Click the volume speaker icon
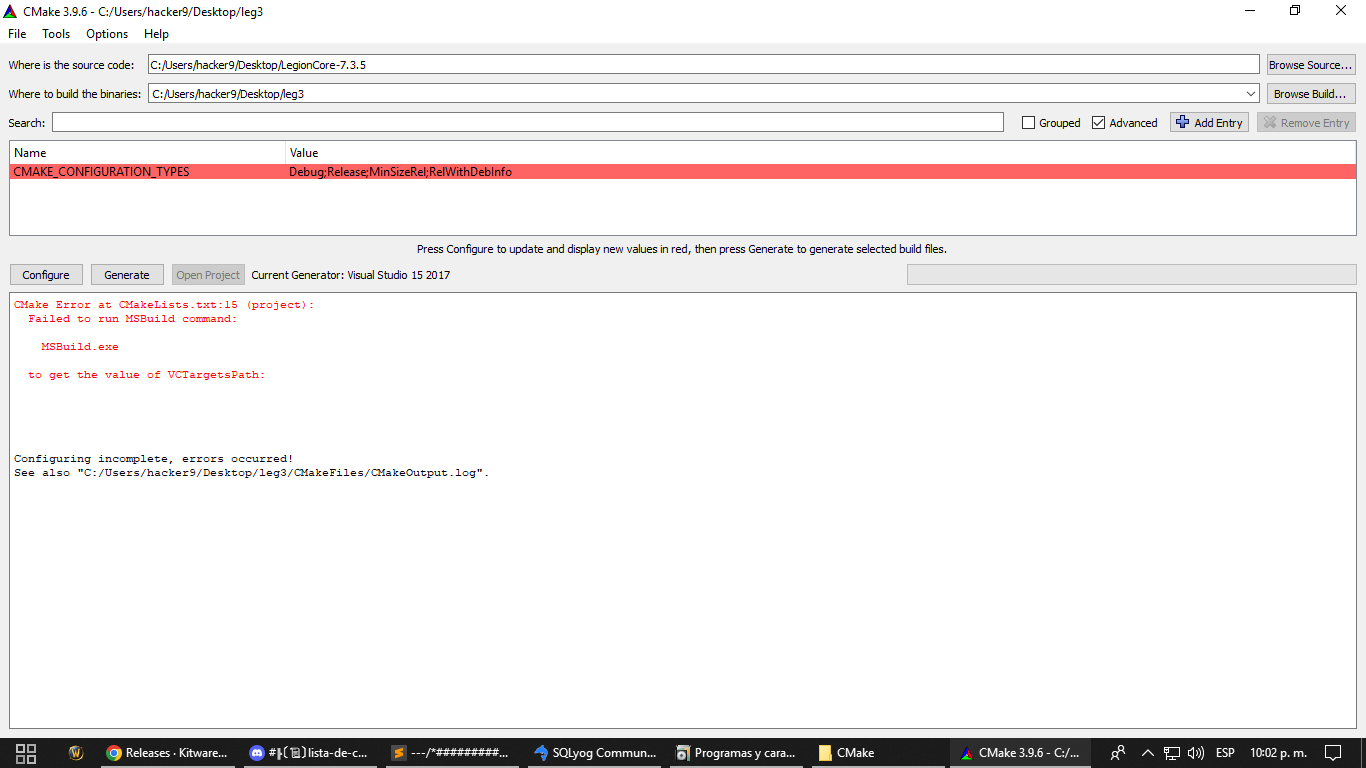 pos(1195,753)
